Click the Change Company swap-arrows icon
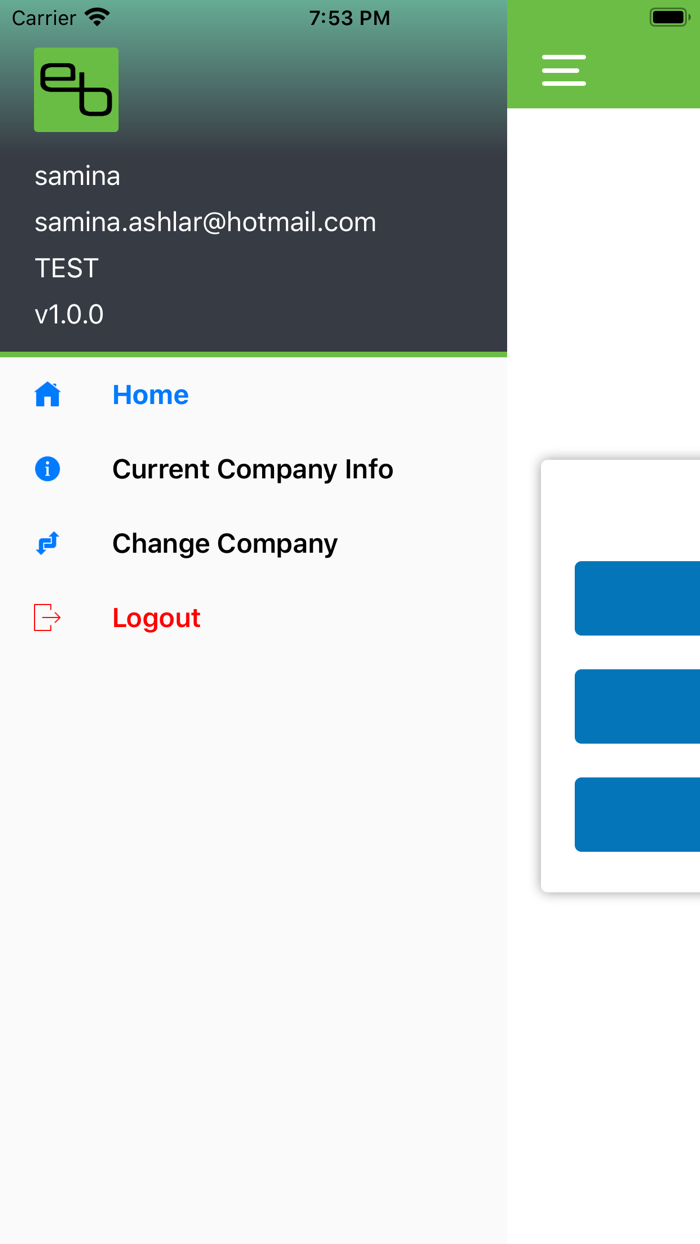This screenshot has width=700, height=1244. (47, 543)
